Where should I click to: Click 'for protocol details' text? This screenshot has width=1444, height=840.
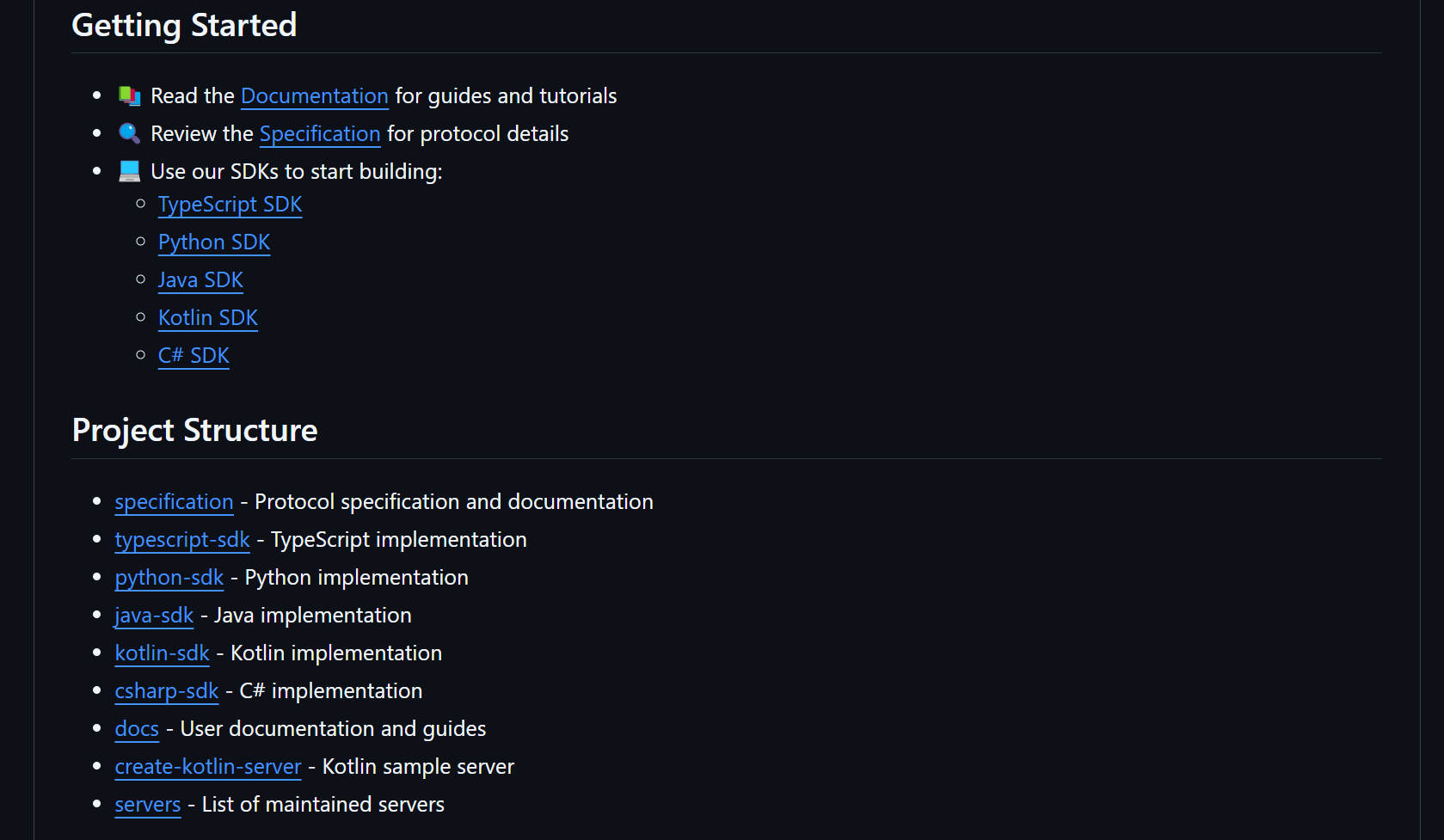pos(478,134)
